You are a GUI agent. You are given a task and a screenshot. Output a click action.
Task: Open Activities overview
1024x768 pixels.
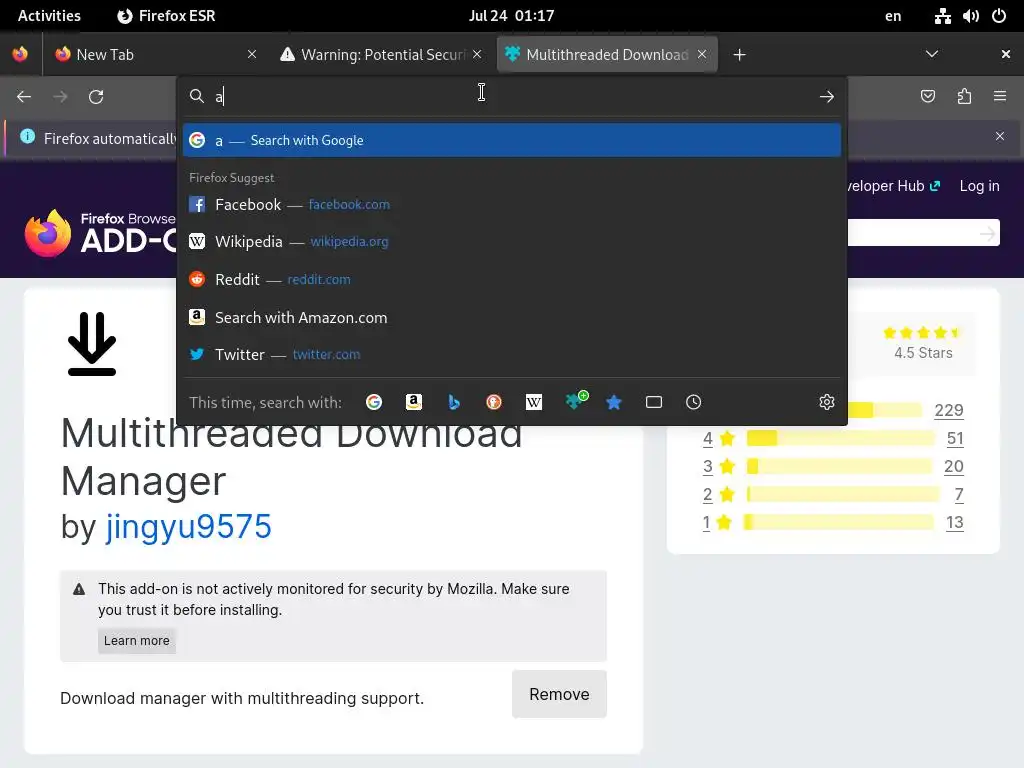(49, 16)
